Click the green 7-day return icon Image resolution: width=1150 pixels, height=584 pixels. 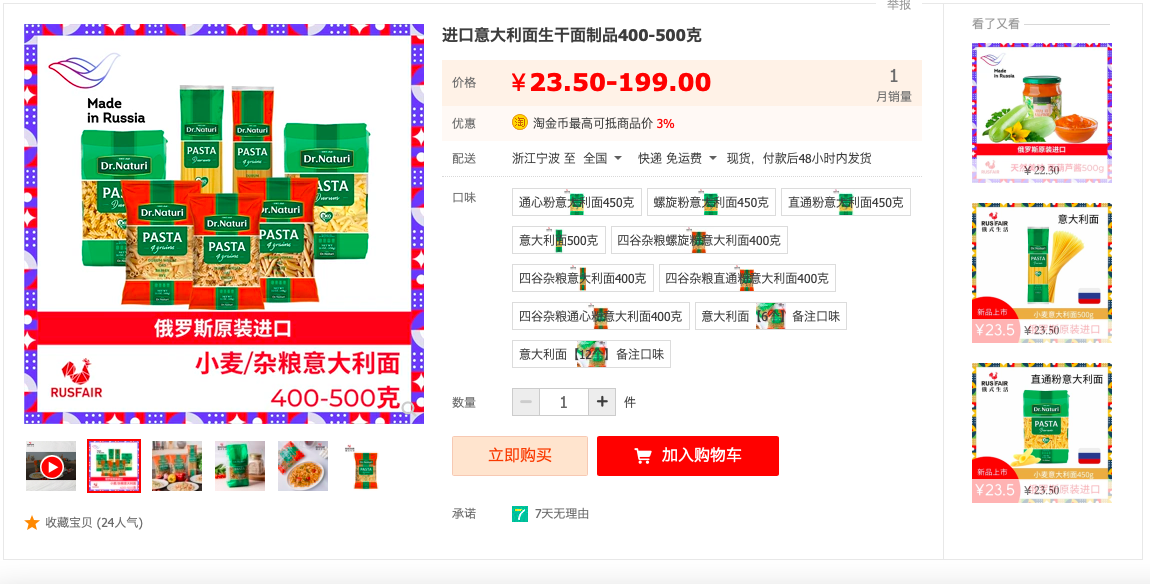click(519, 514)
